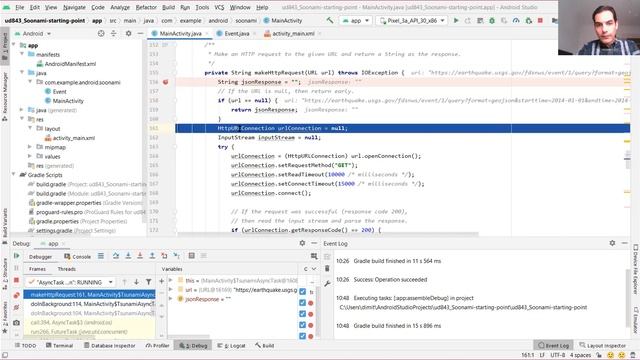Viewport: 640px width, 360px height.
Task: Click Show Execution Point lines icon
Action: [x=101, y=256]
